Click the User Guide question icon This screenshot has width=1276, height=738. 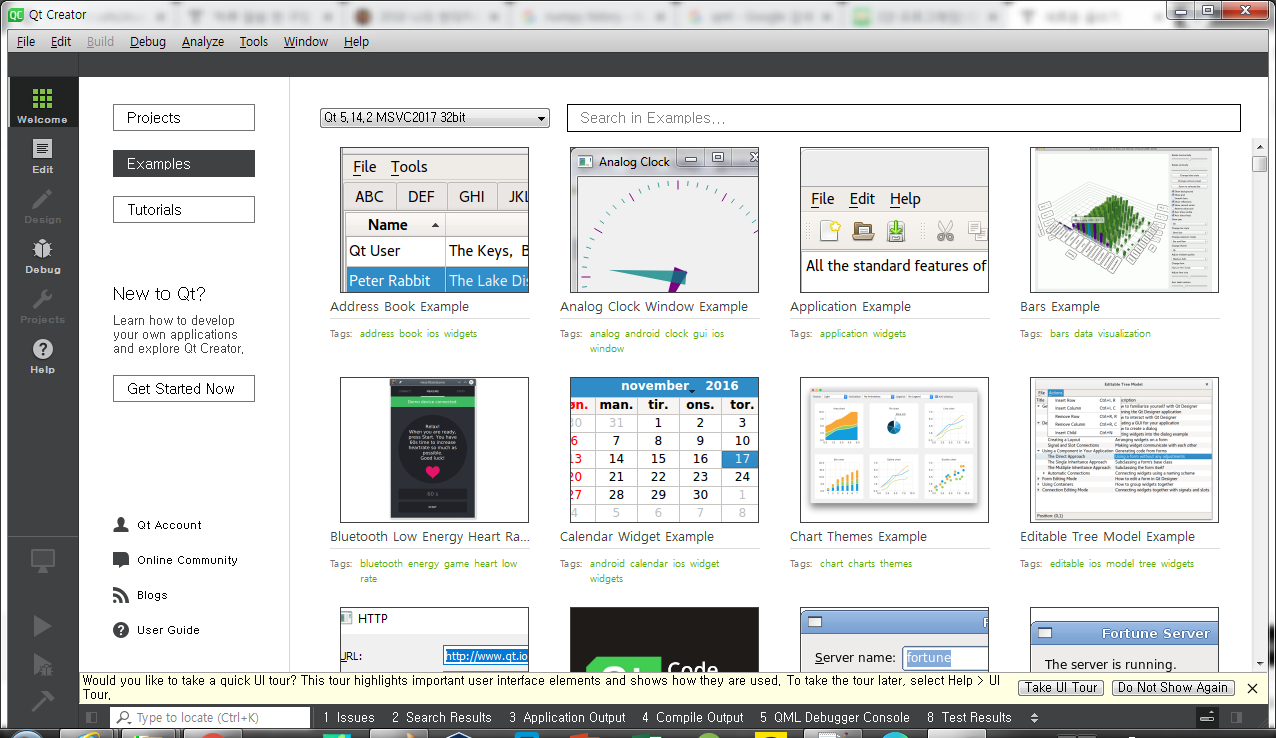point(121,630)
